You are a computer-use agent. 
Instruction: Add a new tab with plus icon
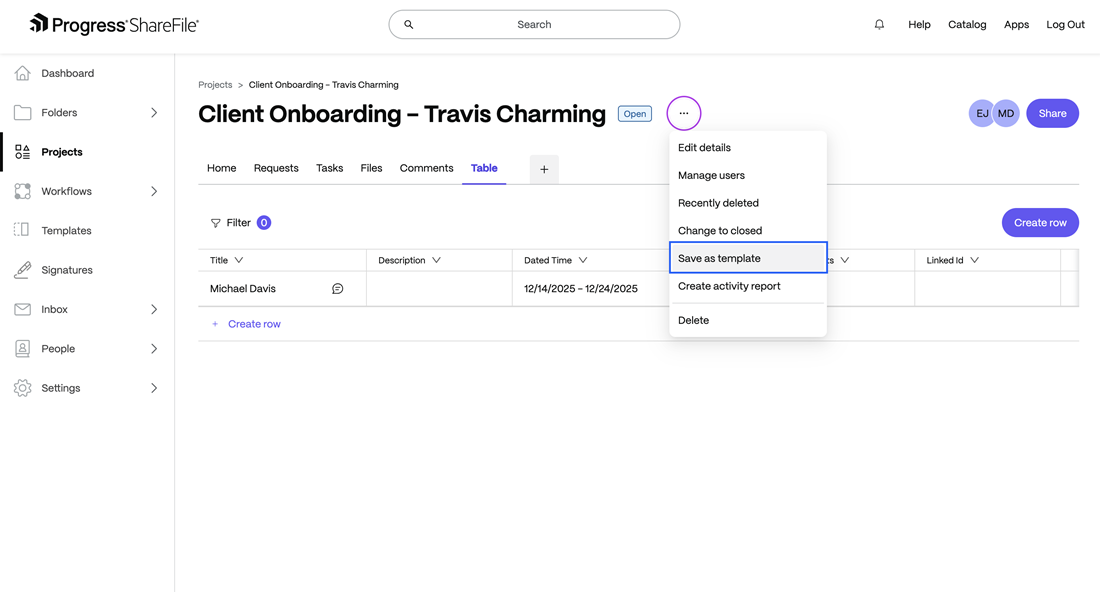point(544,170)
